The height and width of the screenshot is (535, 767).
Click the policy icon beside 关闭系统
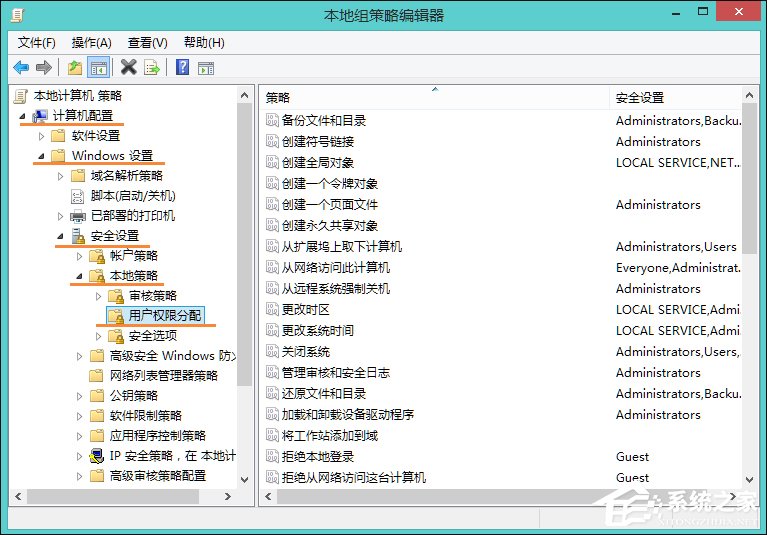272,351
